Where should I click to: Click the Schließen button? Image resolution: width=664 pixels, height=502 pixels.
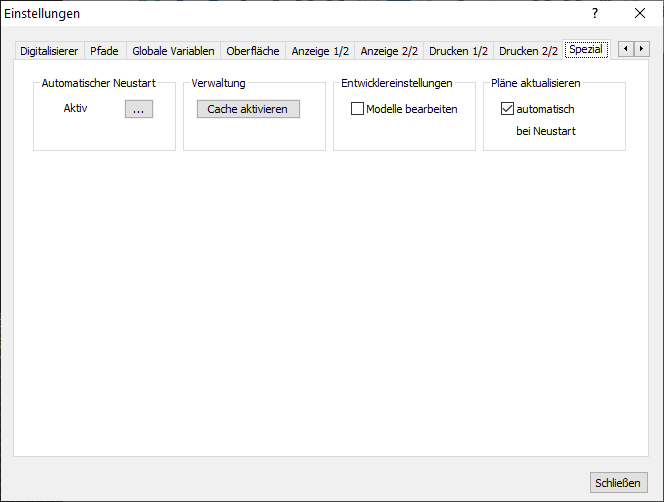pyautogui.click(x=617, y=482)
